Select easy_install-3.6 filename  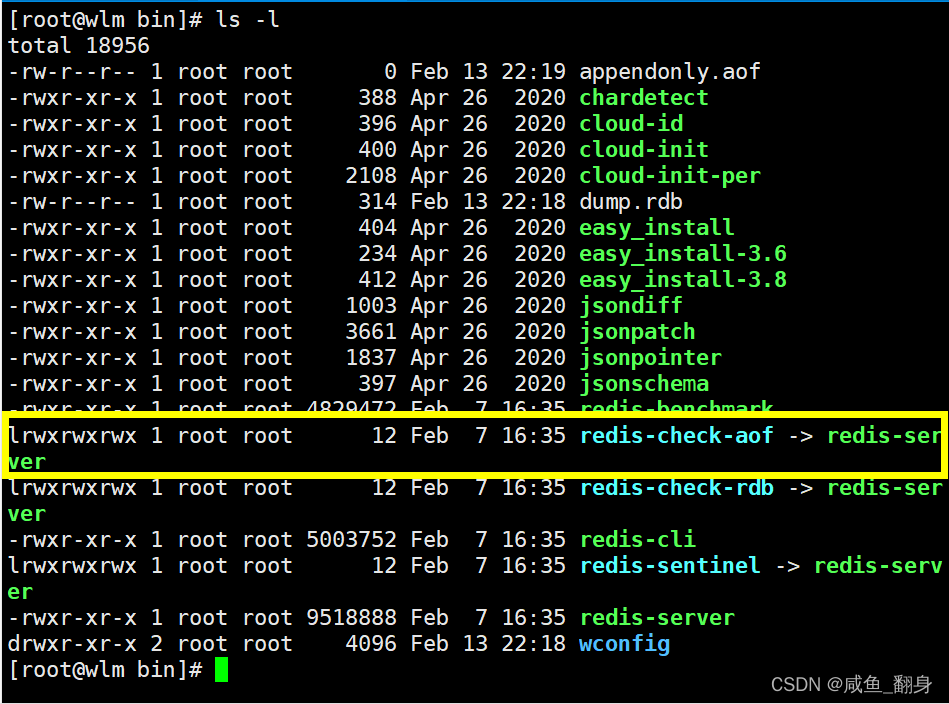[x=683, y=254]
